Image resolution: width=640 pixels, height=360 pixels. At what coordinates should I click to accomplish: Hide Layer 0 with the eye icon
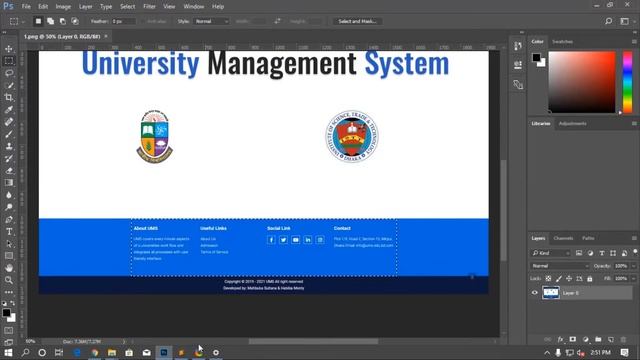pos(535,293)
